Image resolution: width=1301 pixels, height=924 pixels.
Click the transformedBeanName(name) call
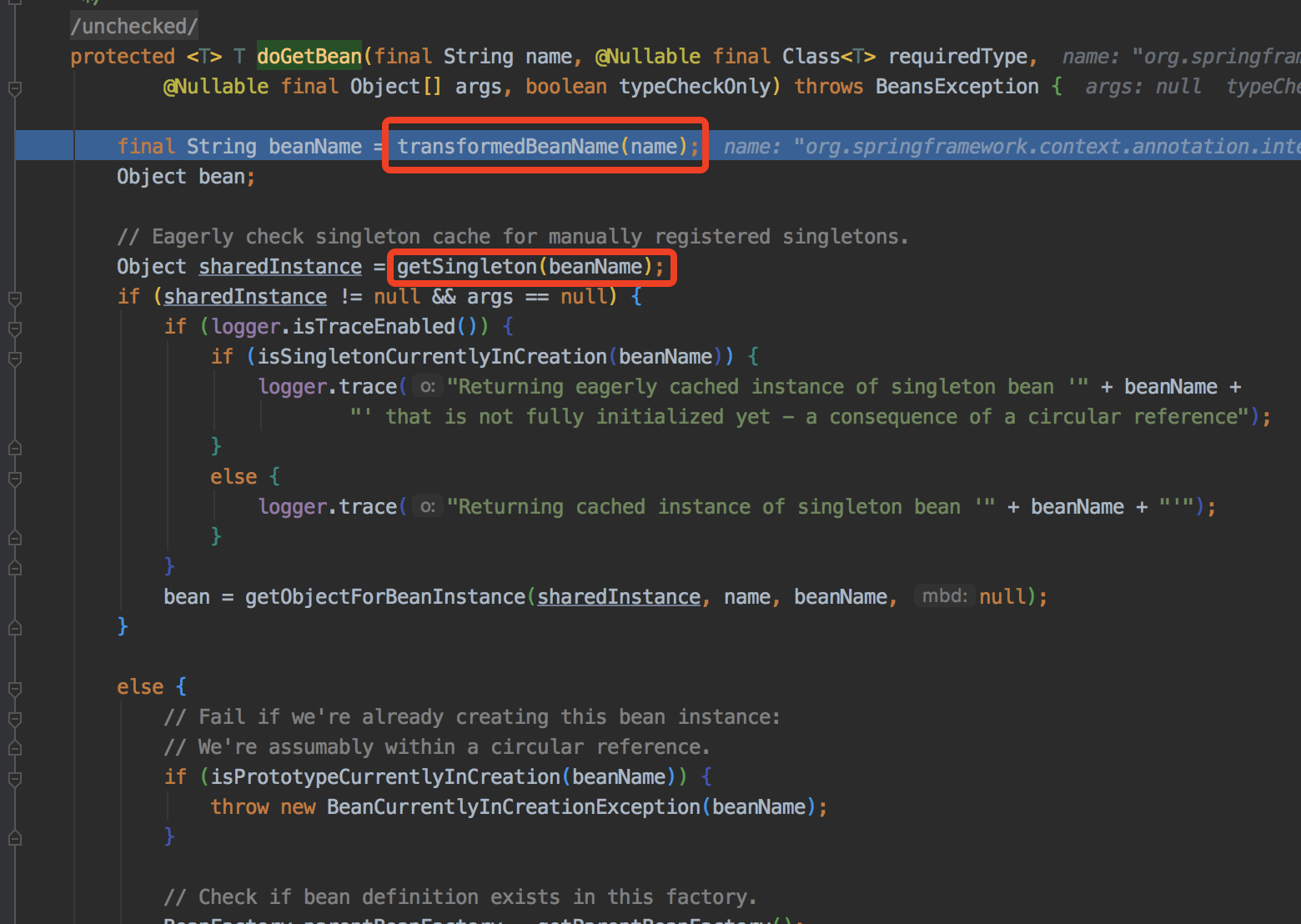548,146
